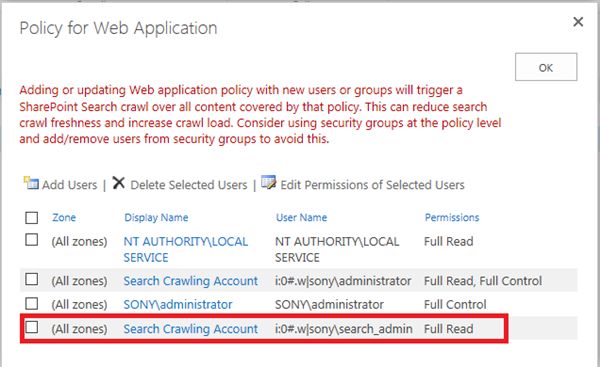Image resolution: width=600 pixels, height=367 pixels.
Task: Click the OK button
Action: click(x=546, y=67)
